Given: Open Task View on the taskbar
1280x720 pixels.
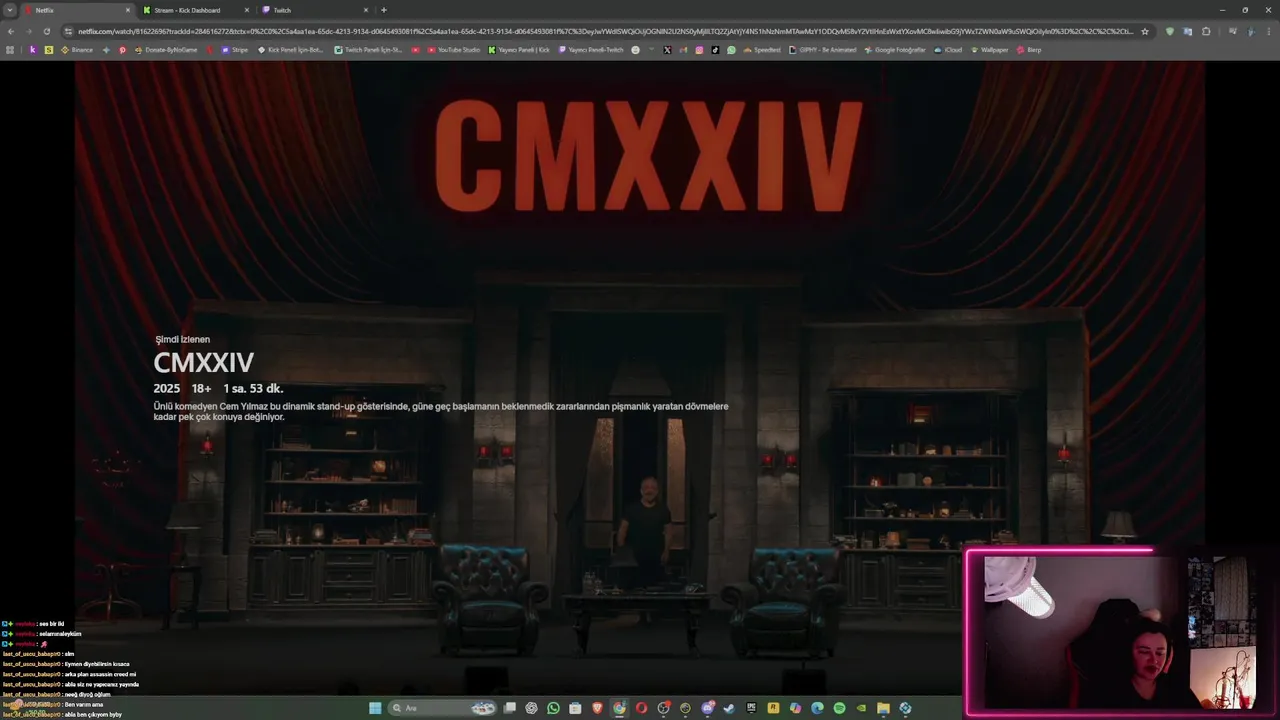Looking at the screenshot, I should tap(510, 708).
